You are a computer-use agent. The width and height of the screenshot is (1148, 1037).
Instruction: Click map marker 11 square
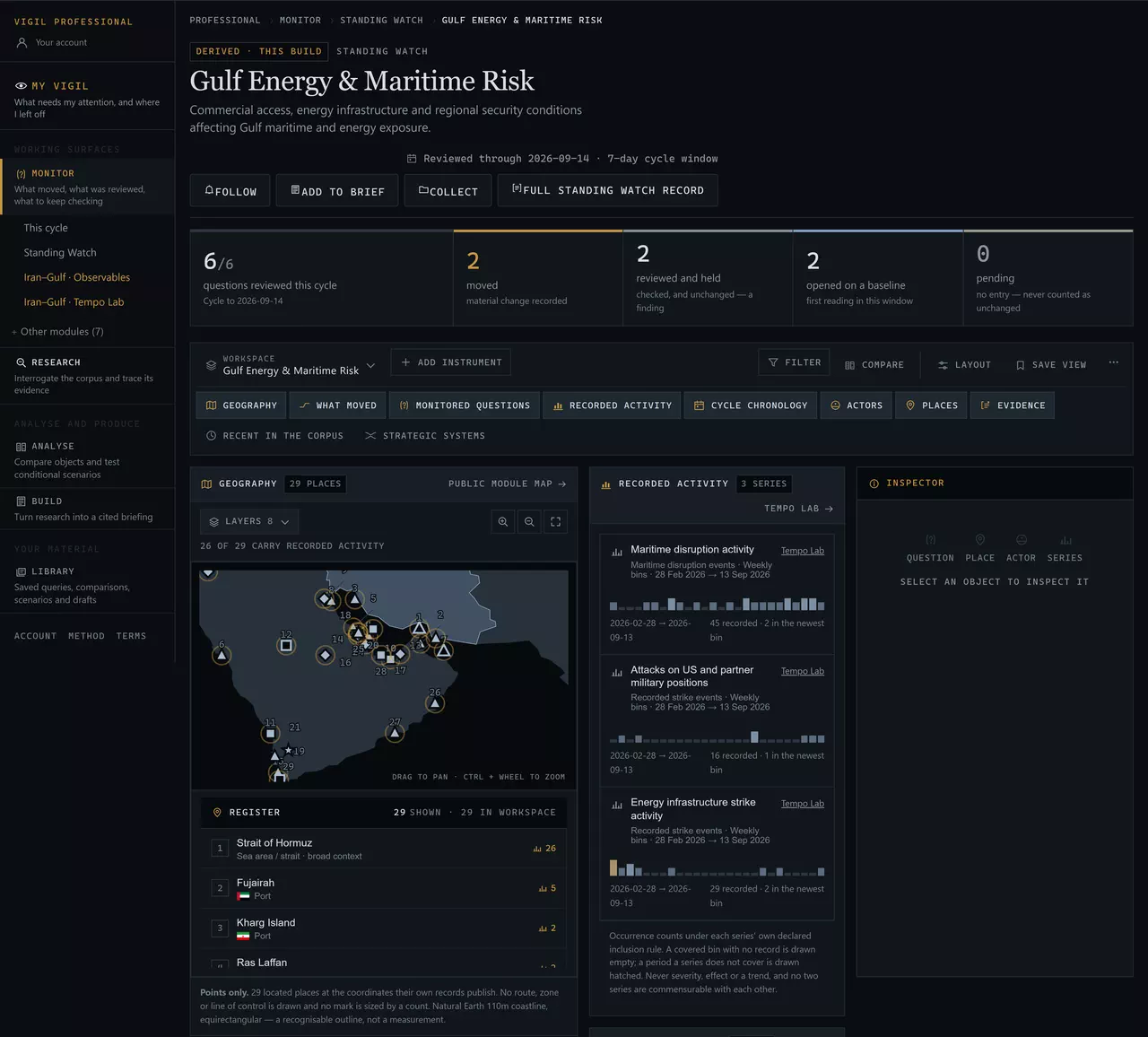[x=270, y=733]
